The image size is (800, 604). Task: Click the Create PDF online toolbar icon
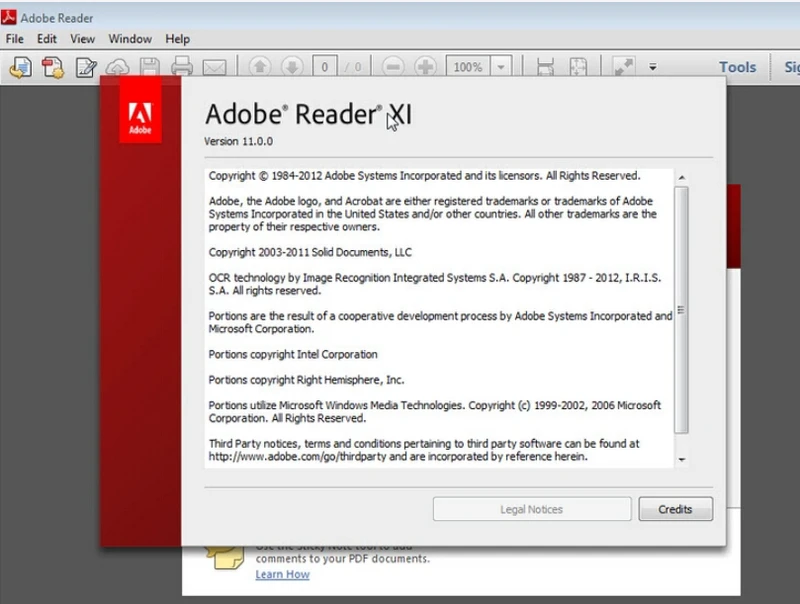[53, 67]
